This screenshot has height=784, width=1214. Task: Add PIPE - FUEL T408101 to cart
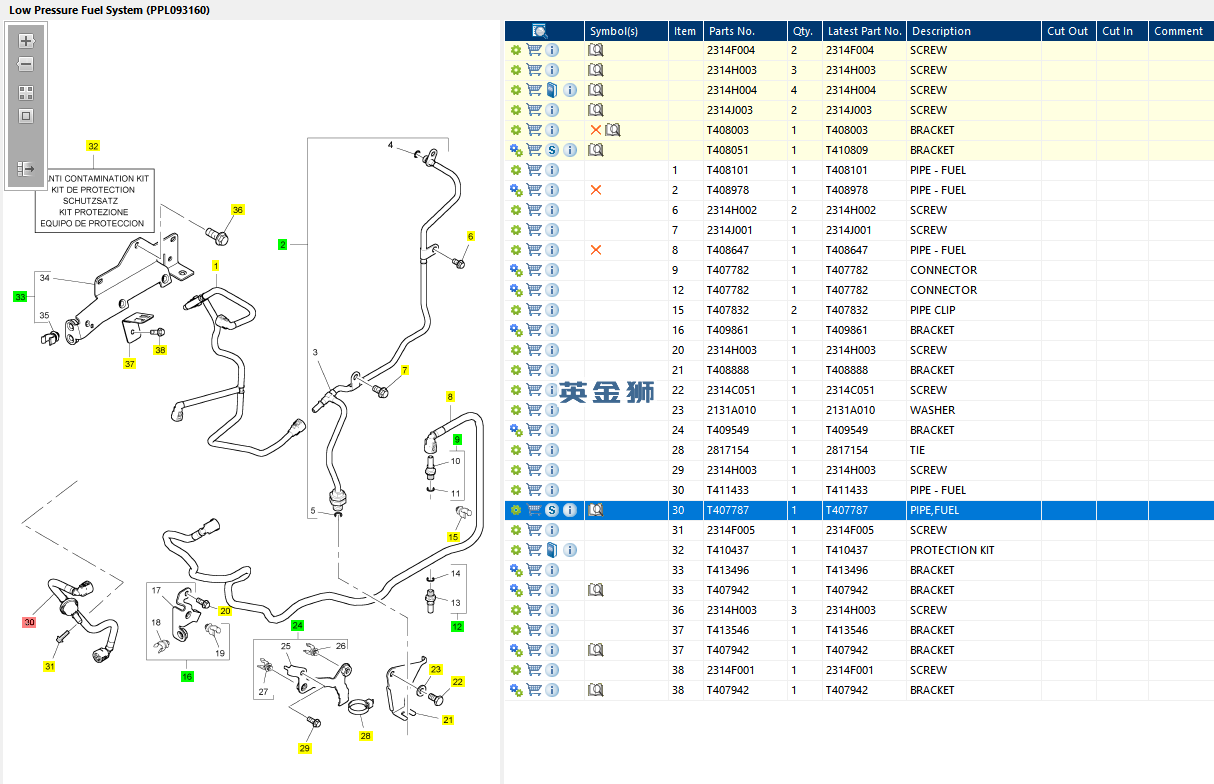pos(534,170)
